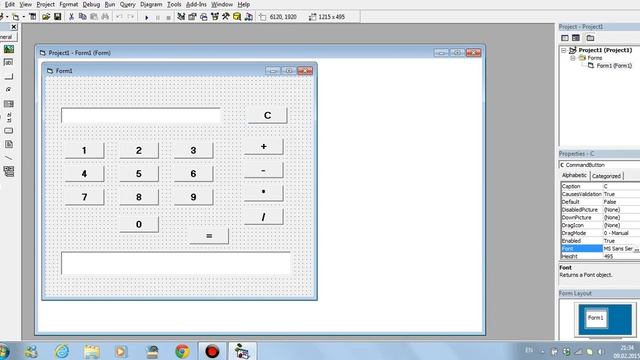Select the C button on Form1
The height and width of the screenshot is (360, 640).
[x=267, y=115]
